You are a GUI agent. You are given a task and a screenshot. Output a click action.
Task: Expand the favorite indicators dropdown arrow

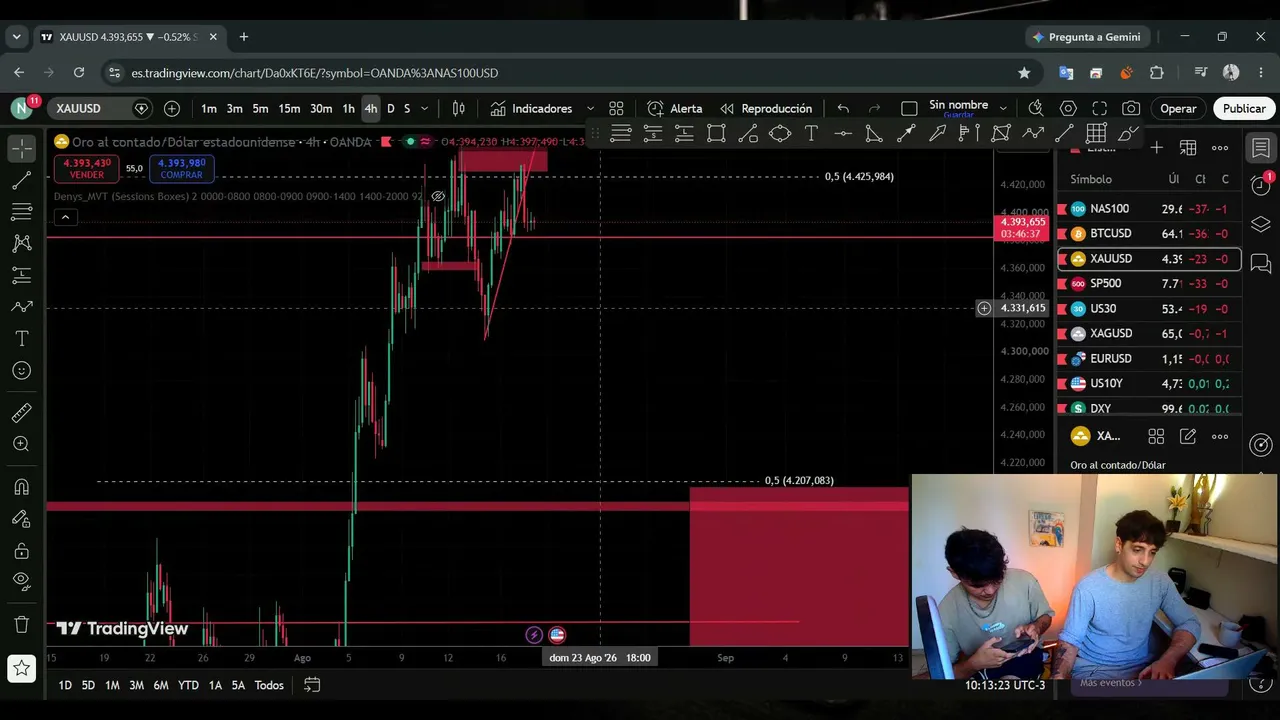[590, 108]
